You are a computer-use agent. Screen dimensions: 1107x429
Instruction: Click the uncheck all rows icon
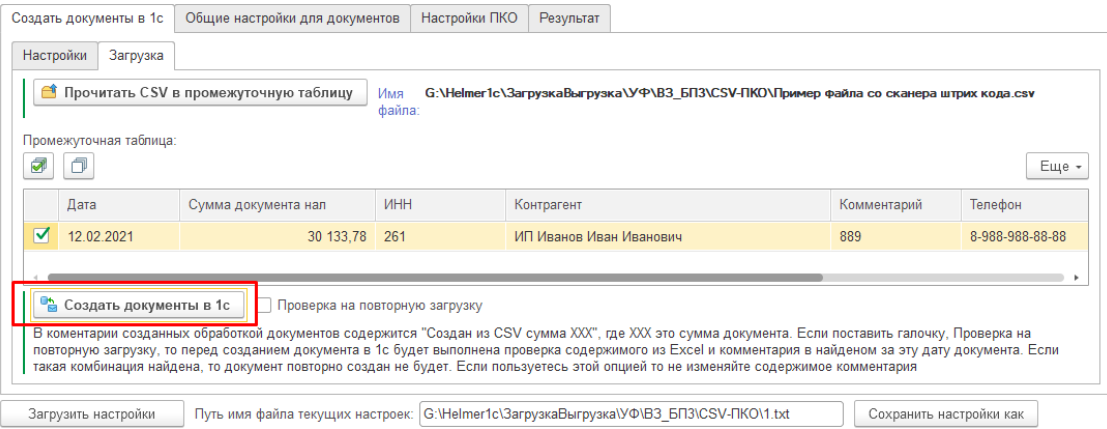coord(79,166)
